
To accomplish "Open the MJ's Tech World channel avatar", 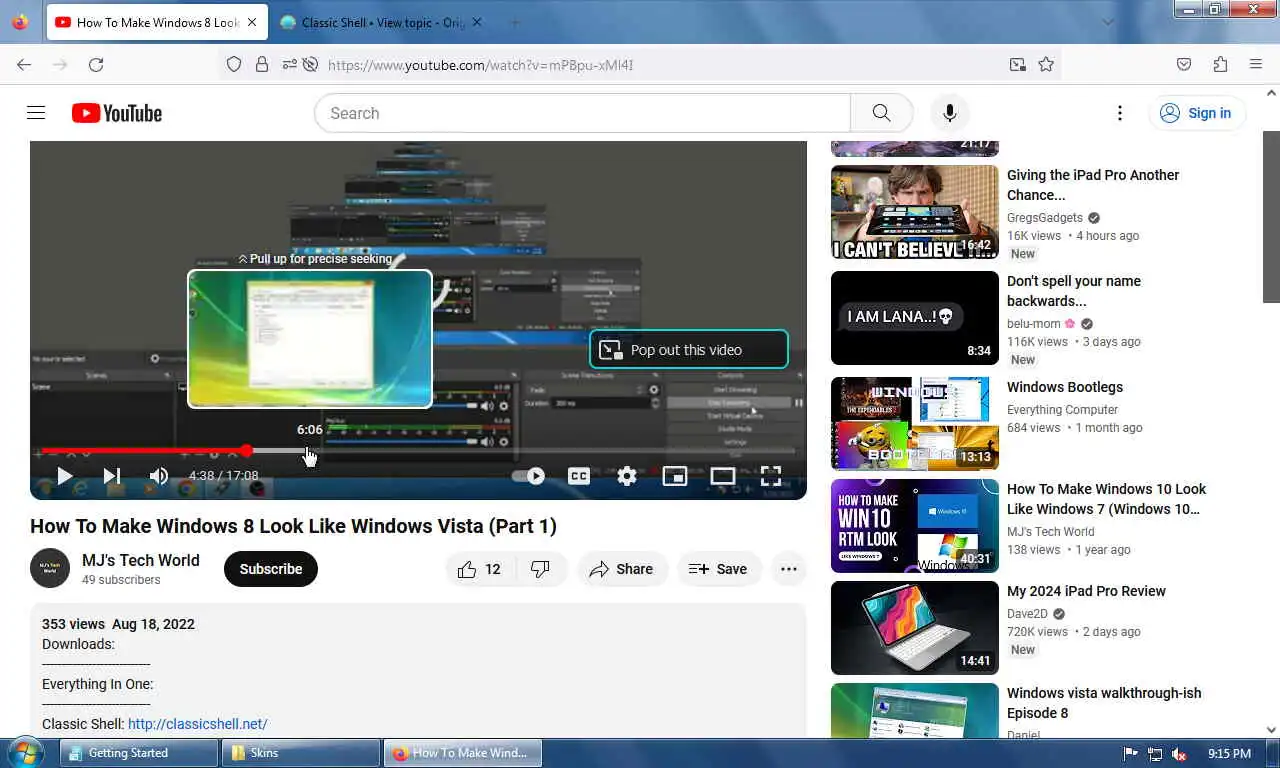I will 50,568.
